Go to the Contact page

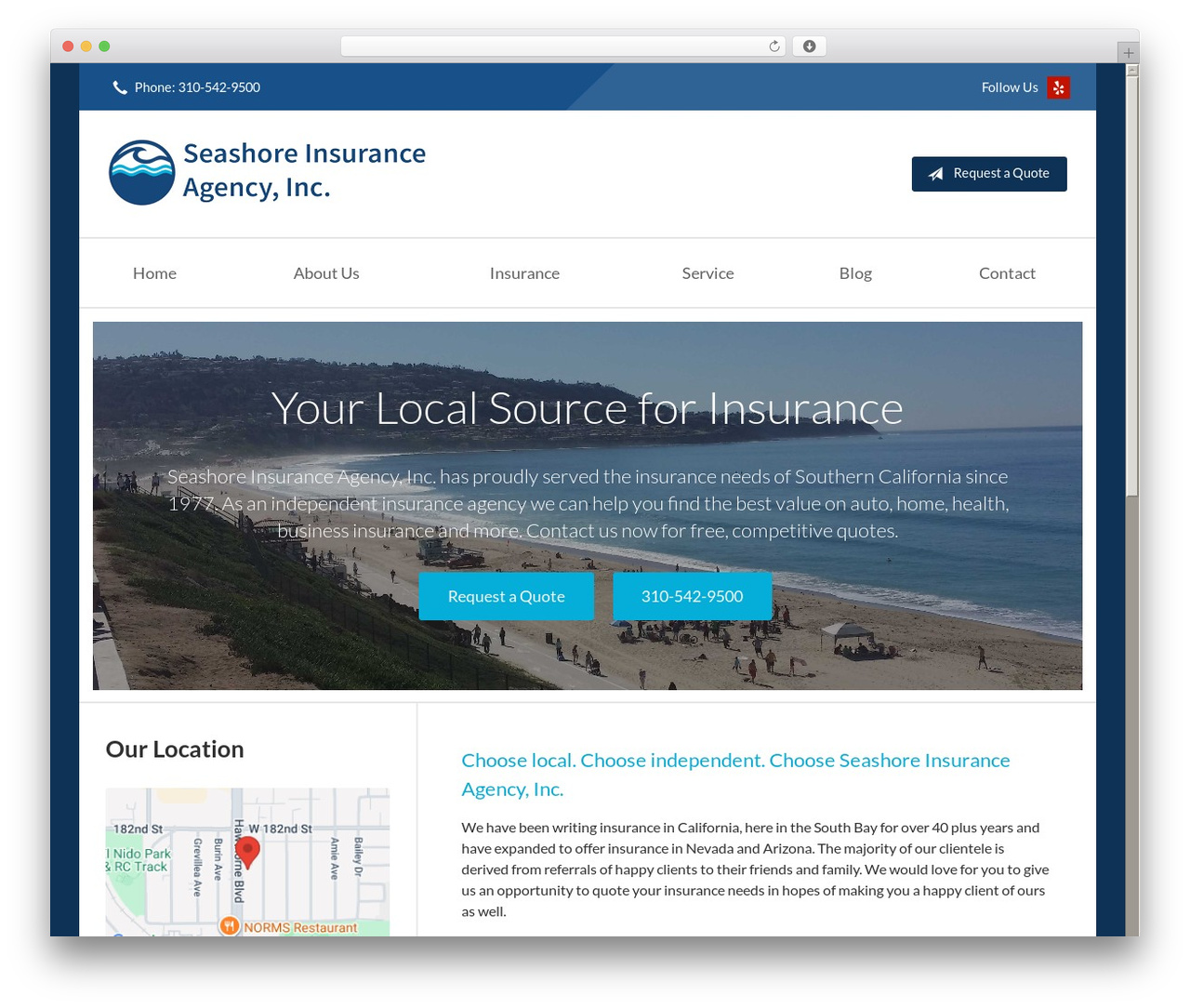(x=1007, y=273)
